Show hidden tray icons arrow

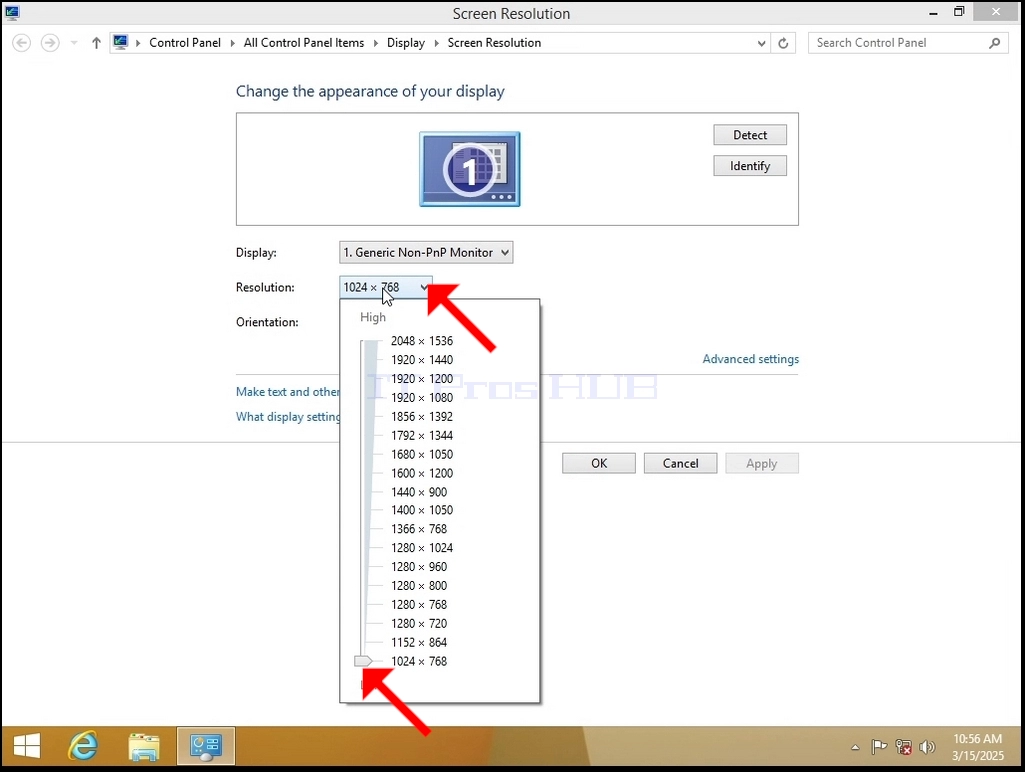click(x=855, y=747)
